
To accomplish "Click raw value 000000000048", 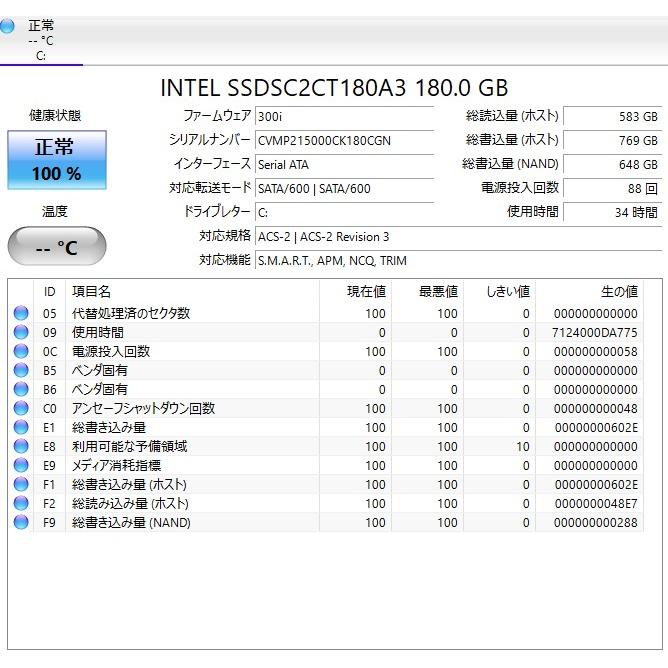I will [596, 409].
